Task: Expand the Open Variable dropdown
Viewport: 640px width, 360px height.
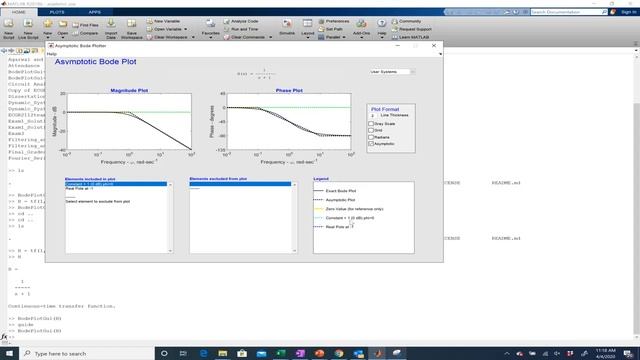Action: pyautogui.click(x=185, y=29)
